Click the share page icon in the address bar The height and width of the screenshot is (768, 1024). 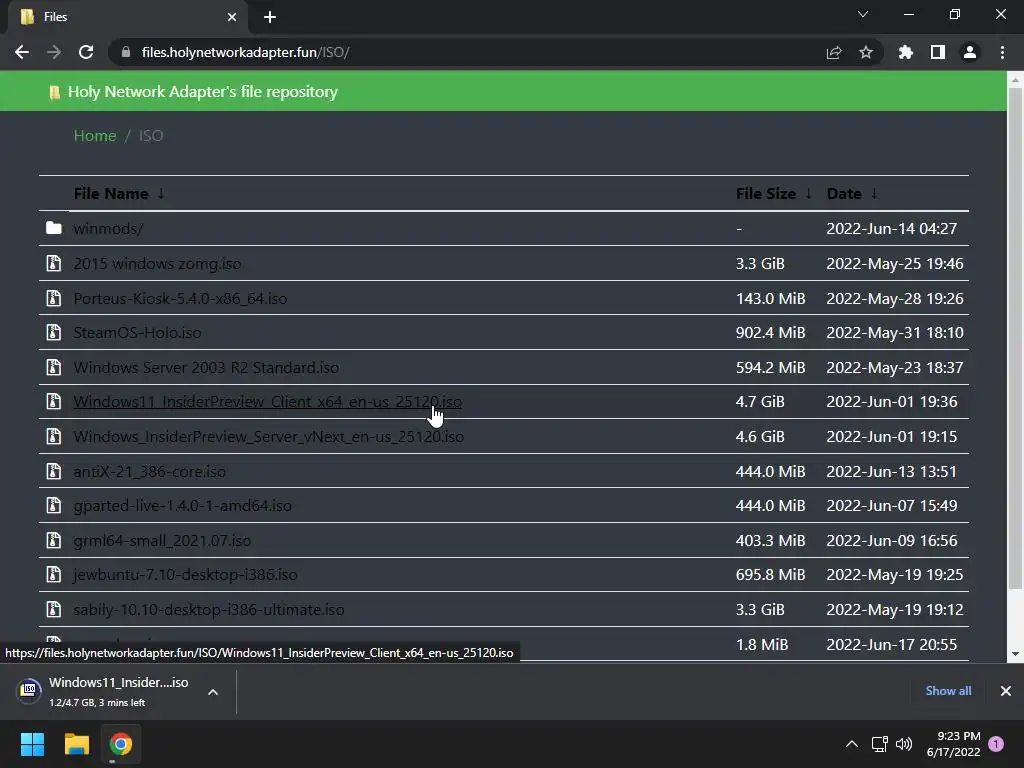(834, 52)
